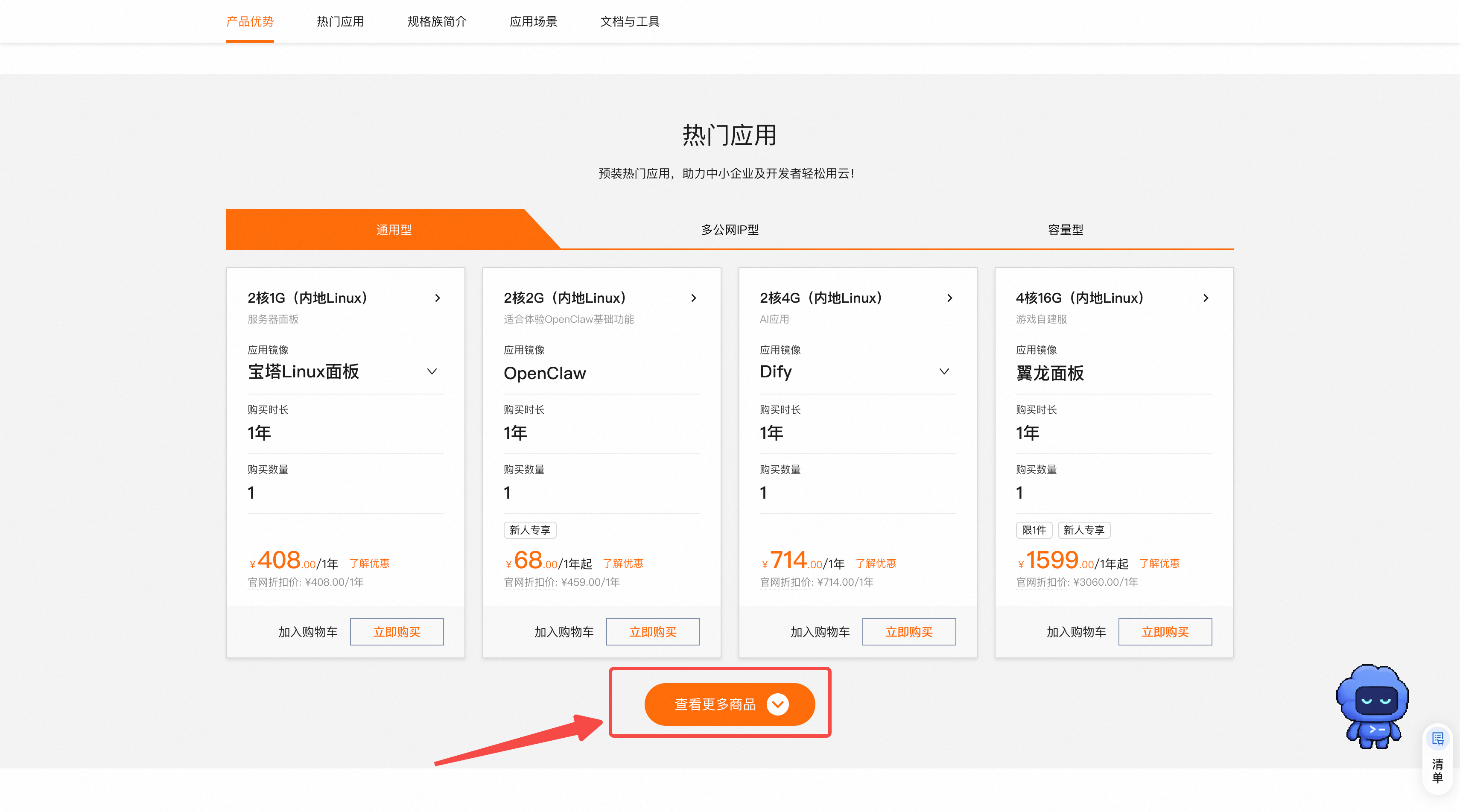Switch to 文档与工具 nav tab

[x=630, y=21]
